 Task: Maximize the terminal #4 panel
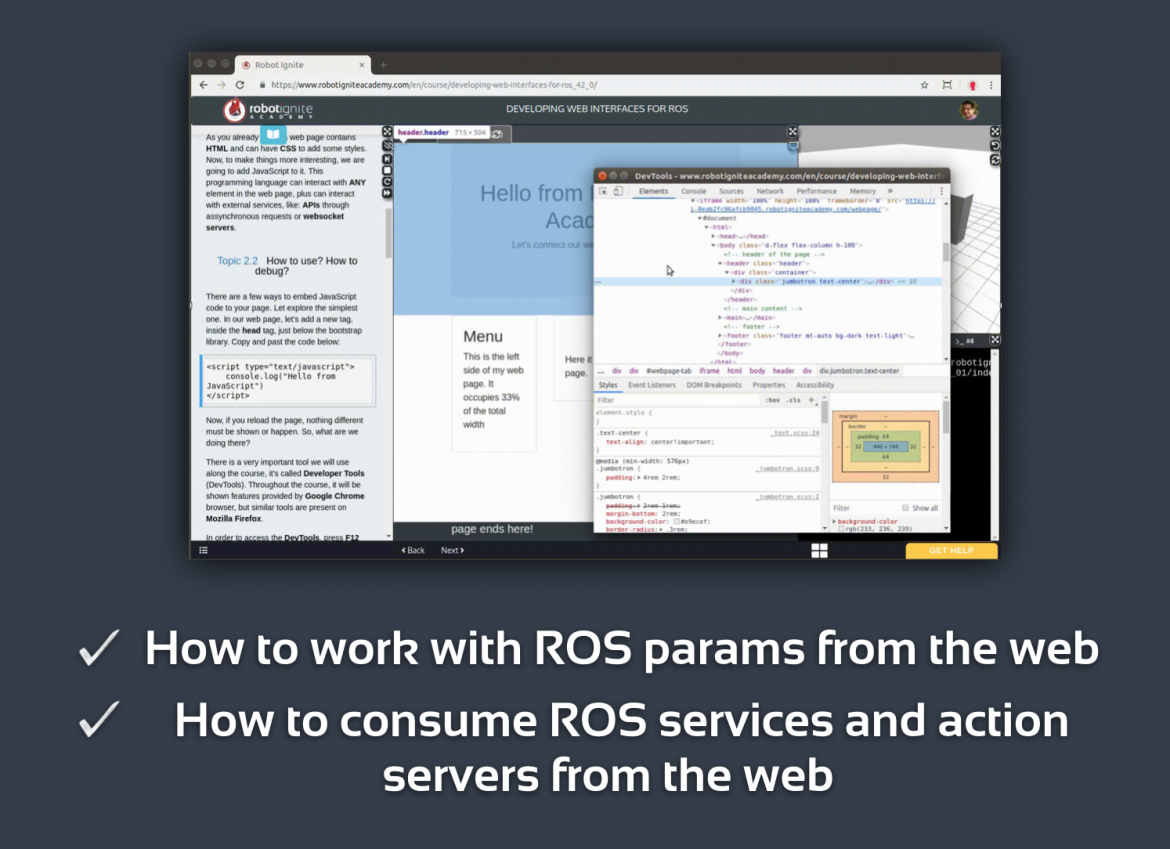point(995,339)
